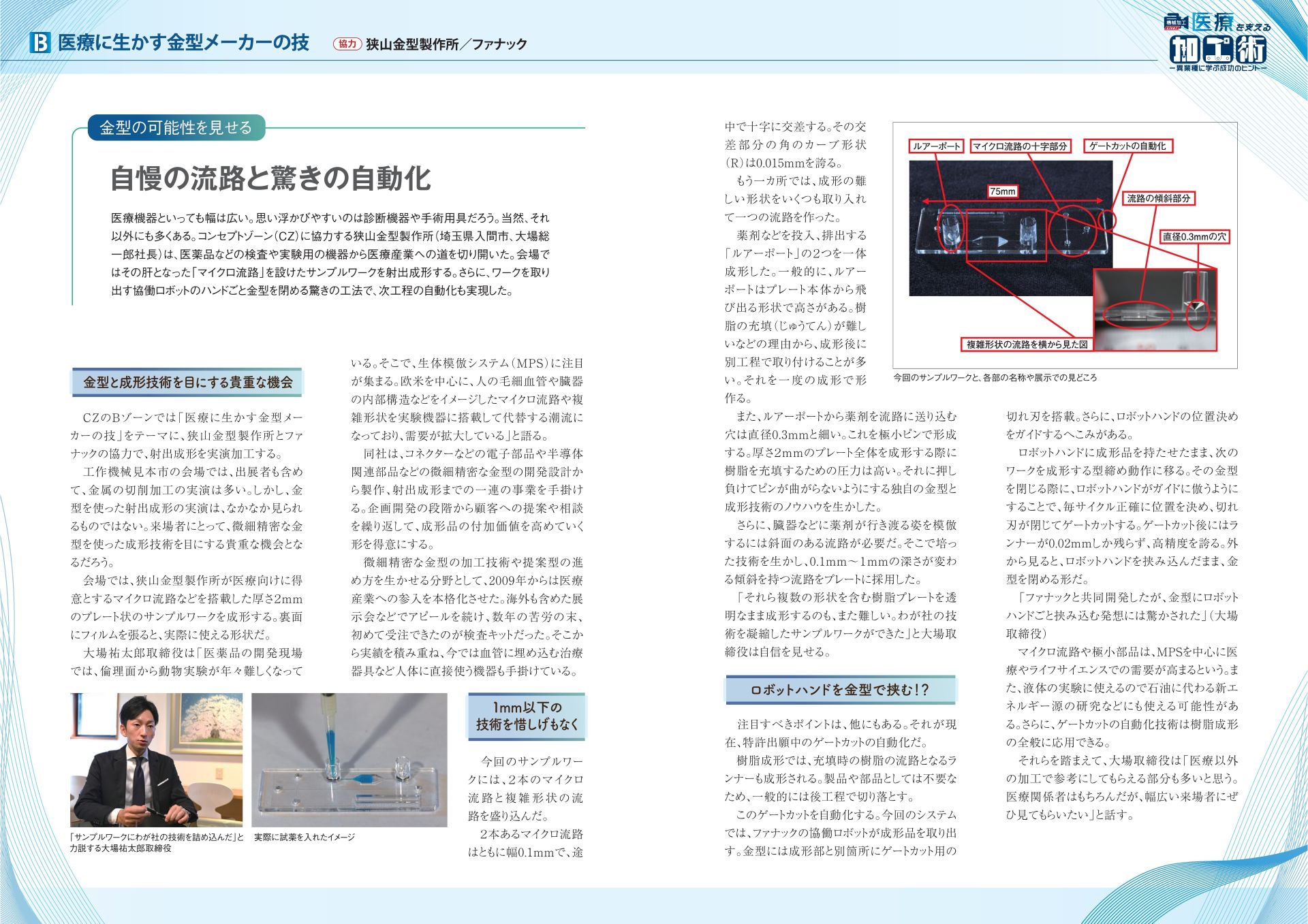Click the 金型の可能性を見せる heading tag
The height and width of the screenshot is (924, 1308).
click(176, 128)
